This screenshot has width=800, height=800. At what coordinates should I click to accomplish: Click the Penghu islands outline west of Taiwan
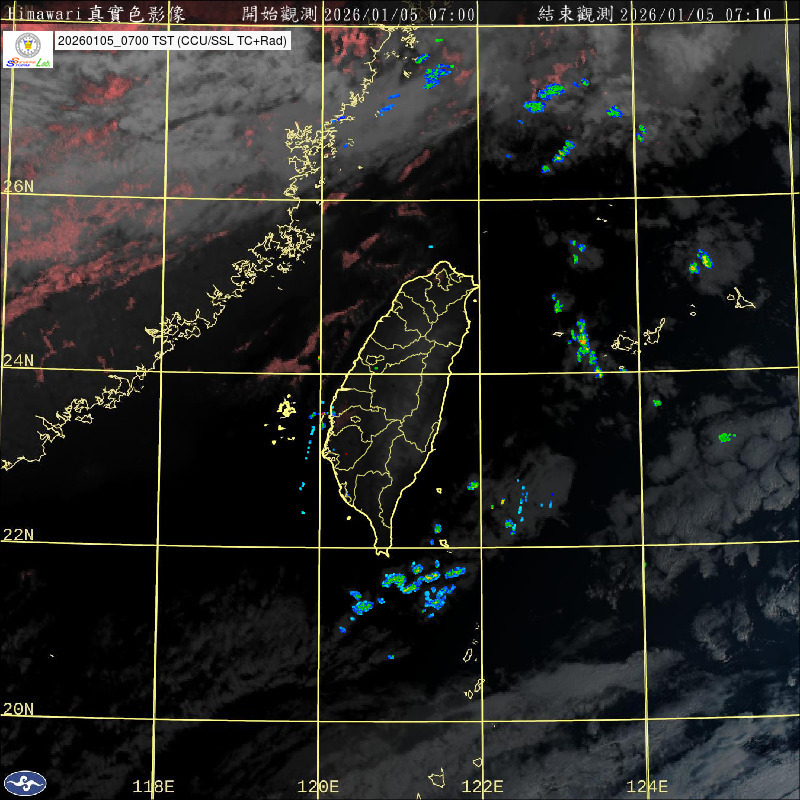[287, 408]
